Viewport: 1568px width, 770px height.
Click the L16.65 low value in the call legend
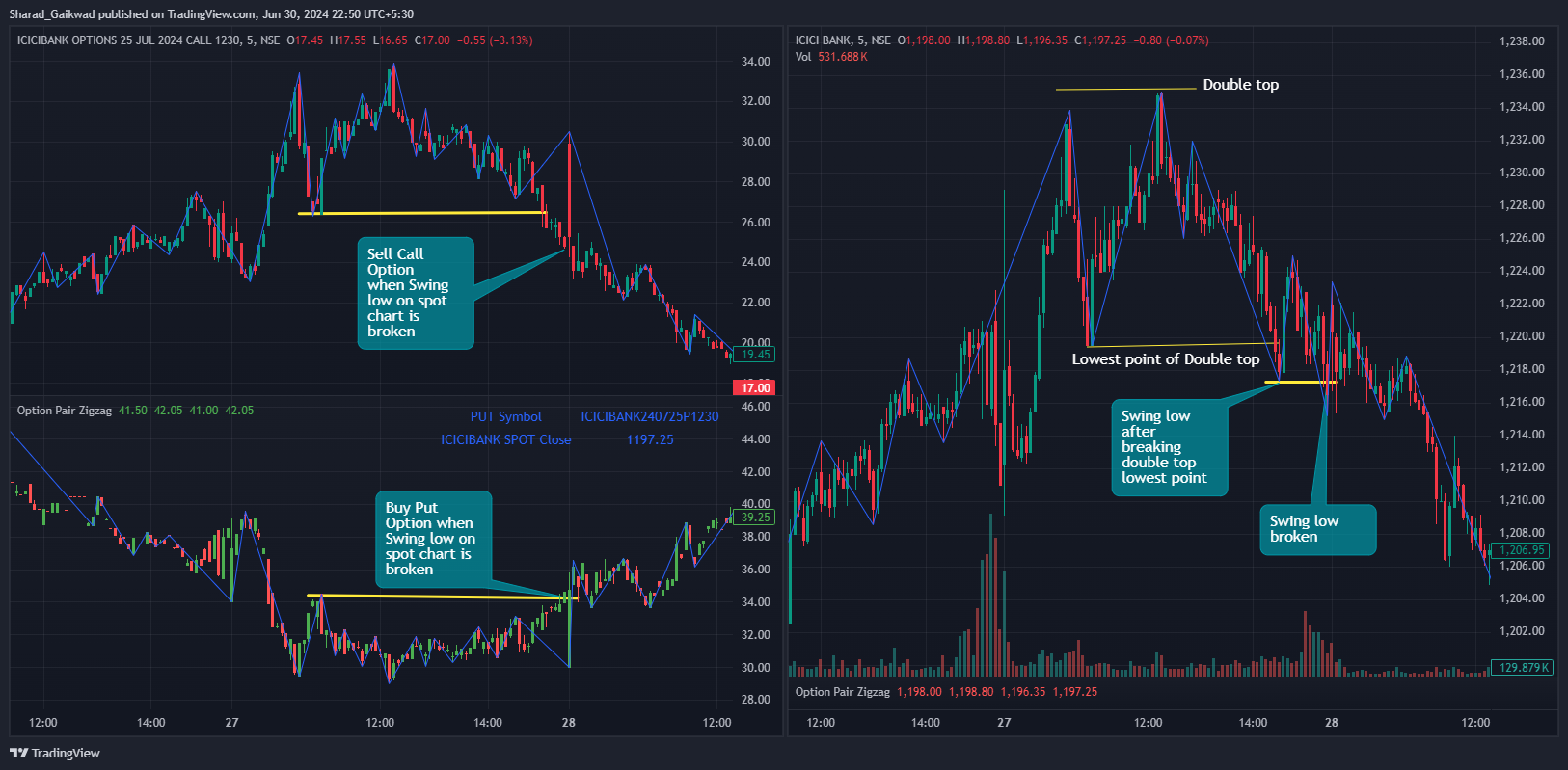click(x=391, y=40)
